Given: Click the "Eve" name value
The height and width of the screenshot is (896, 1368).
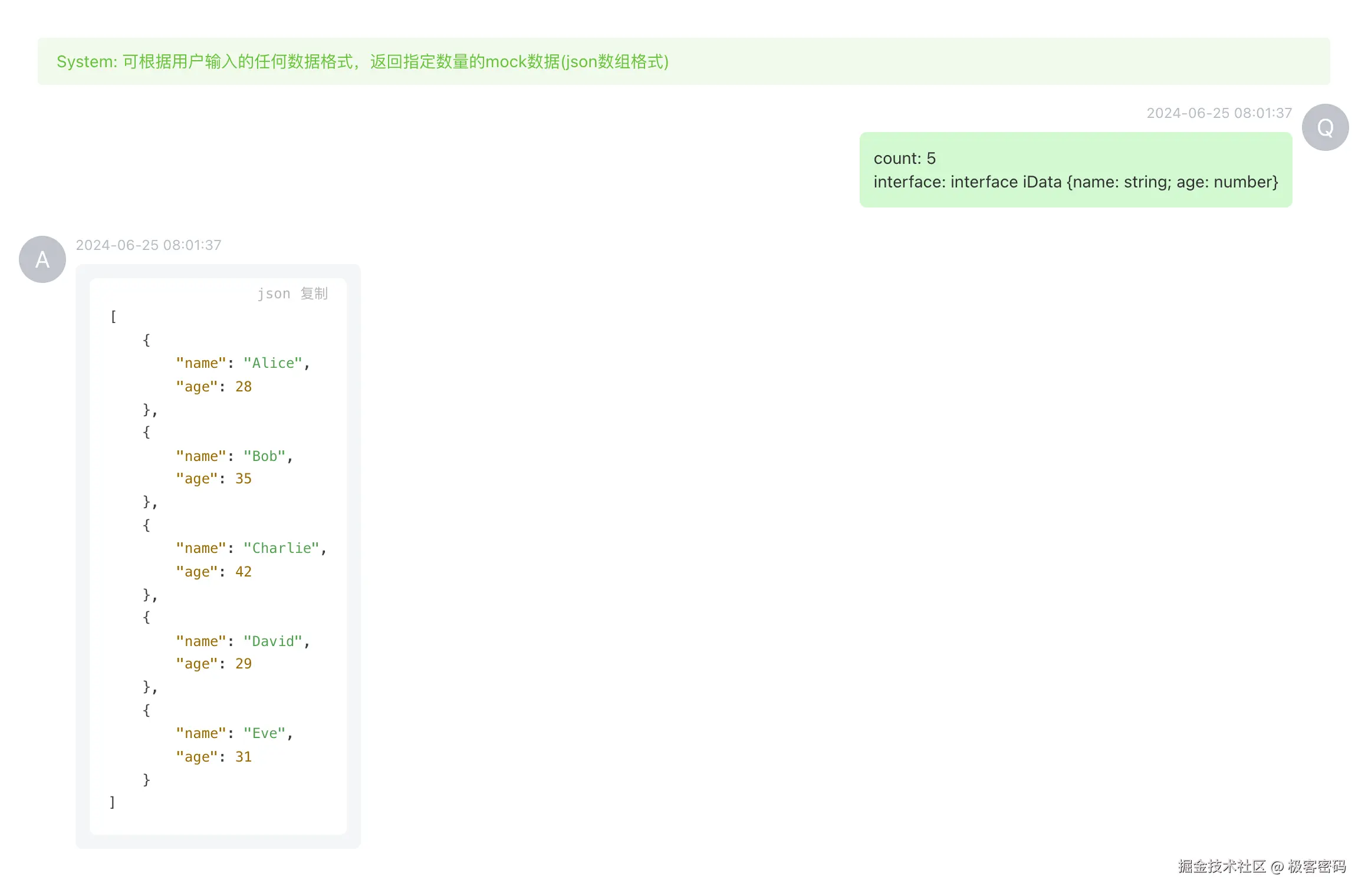Looking at the screenshot, I should (265, 733).
